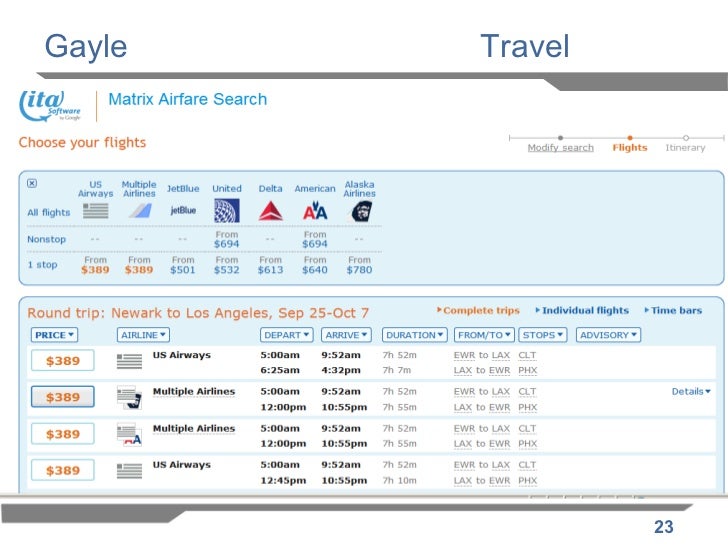The image size is (728, 546).
Task: Select the 1 stop row label
Action: (x=42, y=265)
